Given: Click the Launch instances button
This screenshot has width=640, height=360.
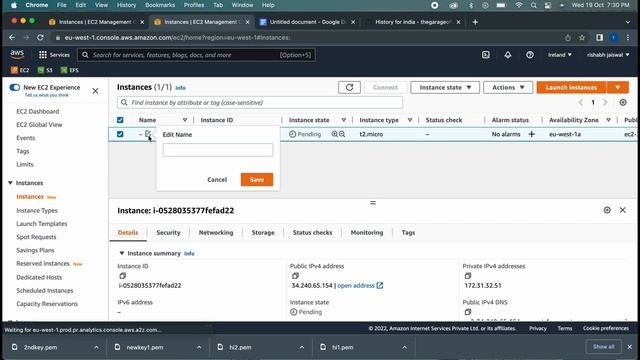Looking at the screenshot, I should (571, 87).
